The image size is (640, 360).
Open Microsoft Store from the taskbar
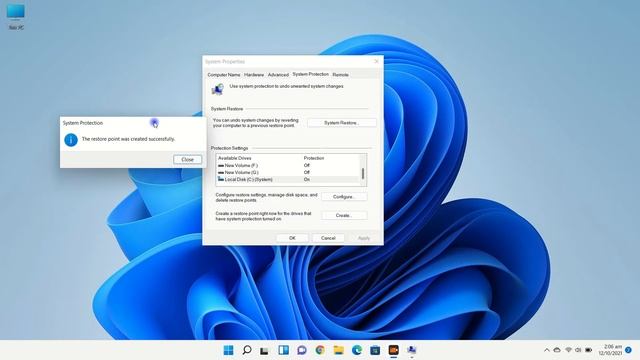(x=375, y=350)
